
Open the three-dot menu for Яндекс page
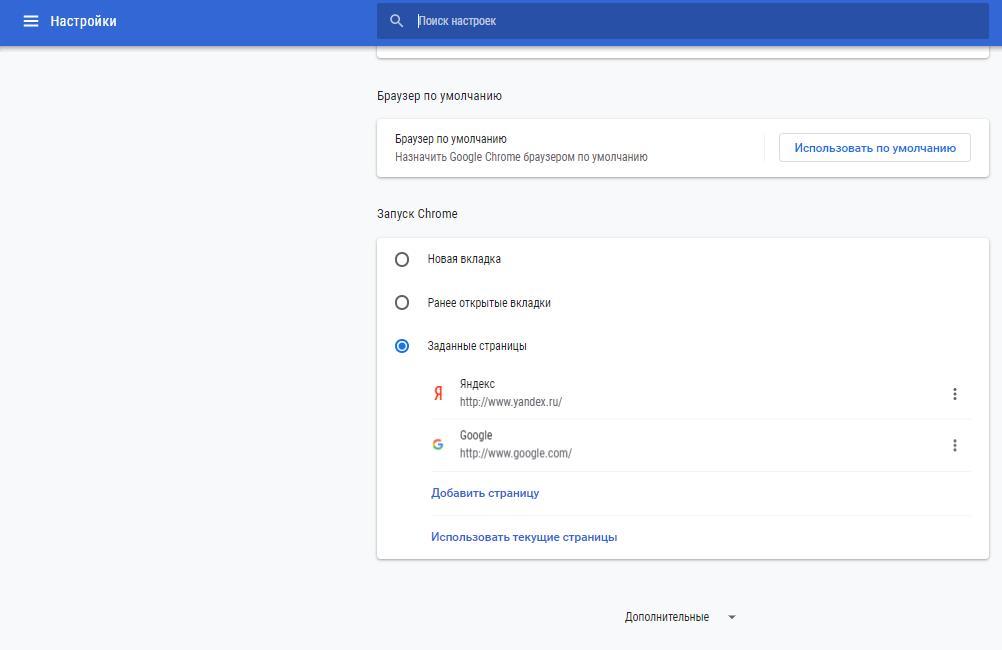(955, 394)
